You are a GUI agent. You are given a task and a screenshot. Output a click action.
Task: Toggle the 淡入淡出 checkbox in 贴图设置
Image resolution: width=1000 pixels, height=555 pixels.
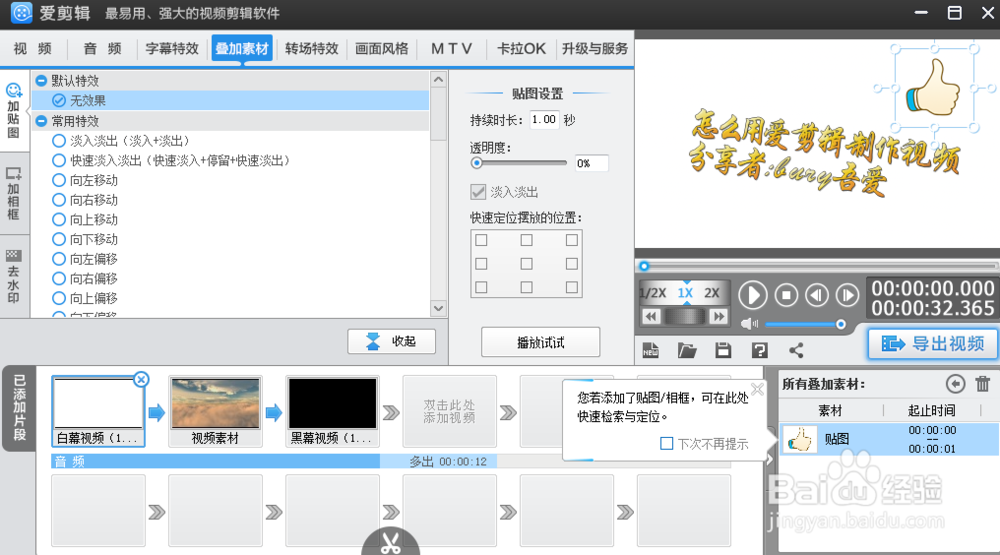[x=478, y=192]
